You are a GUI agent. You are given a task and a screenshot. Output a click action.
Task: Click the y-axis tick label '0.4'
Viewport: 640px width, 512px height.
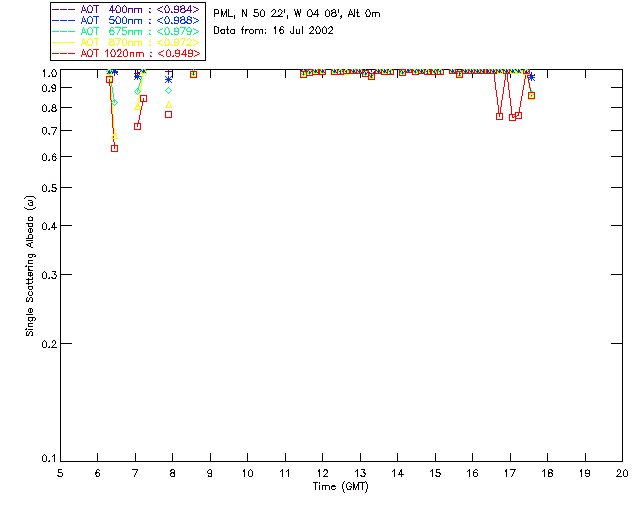(49, 226)
